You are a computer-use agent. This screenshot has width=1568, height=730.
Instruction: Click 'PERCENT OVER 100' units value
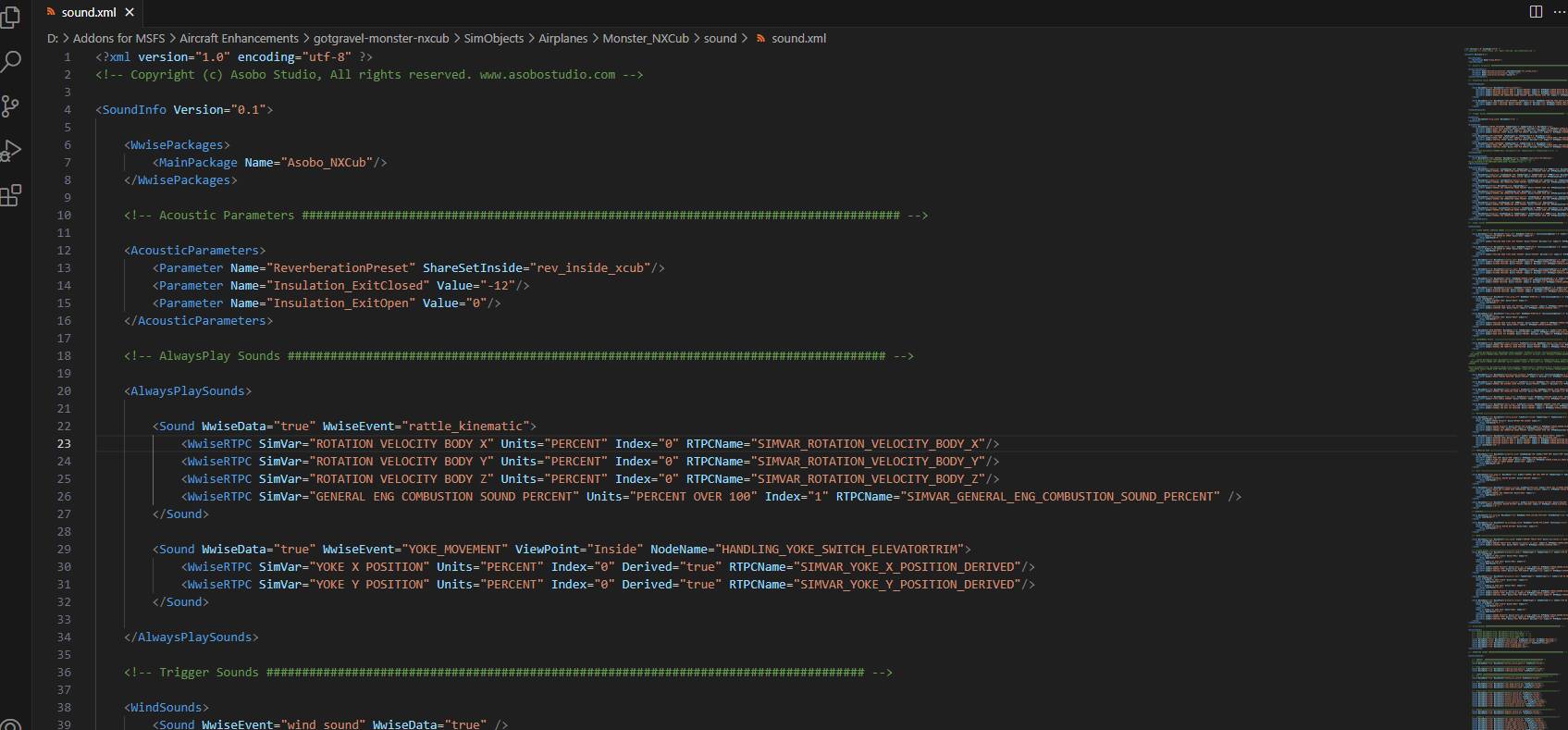694,496
